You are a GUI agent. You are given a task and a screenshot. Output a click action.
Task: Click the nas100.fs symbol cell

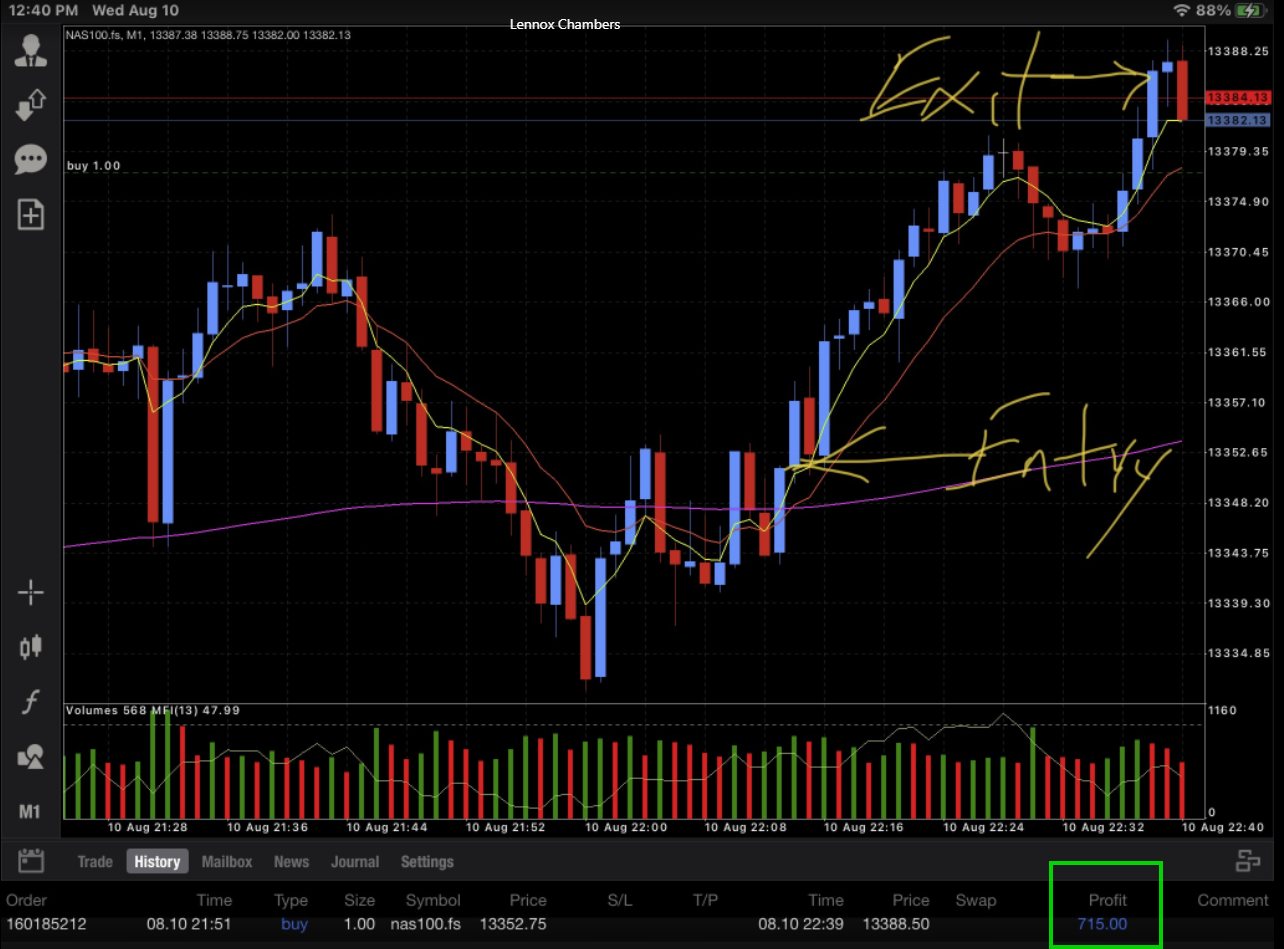pos(426,924)
